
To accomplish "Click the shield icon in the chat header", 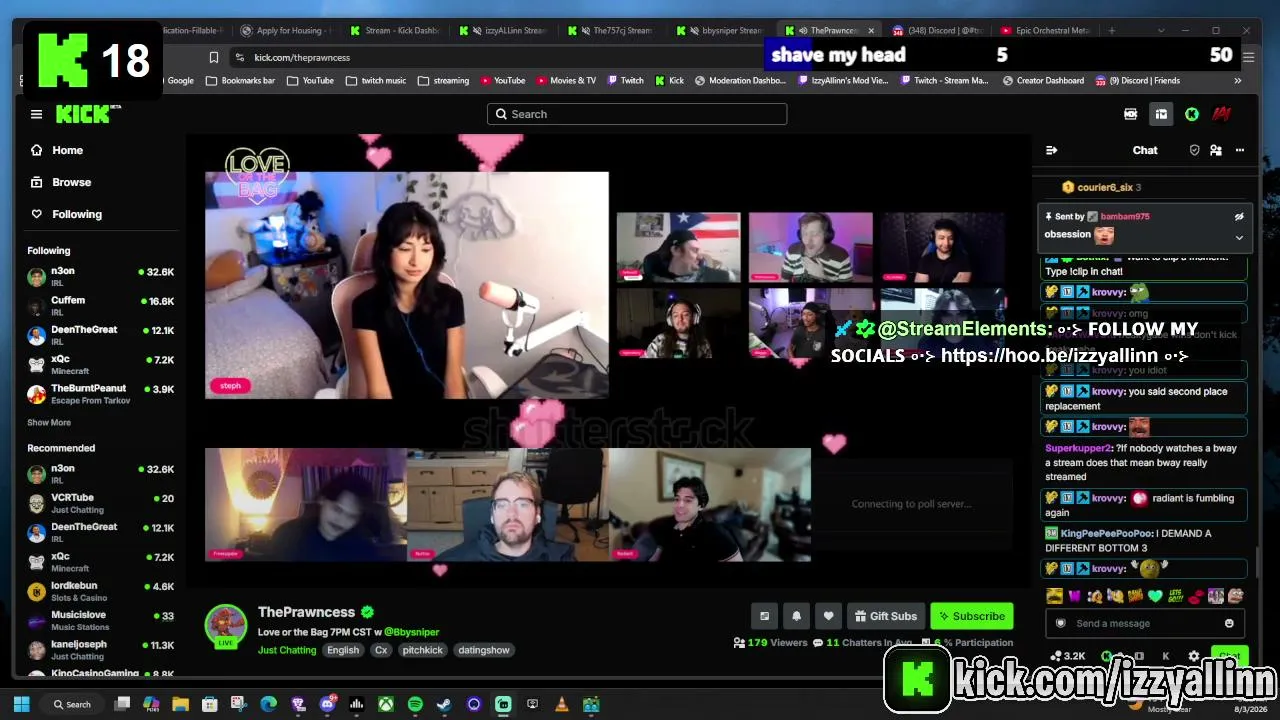I will coord(1194,150).
